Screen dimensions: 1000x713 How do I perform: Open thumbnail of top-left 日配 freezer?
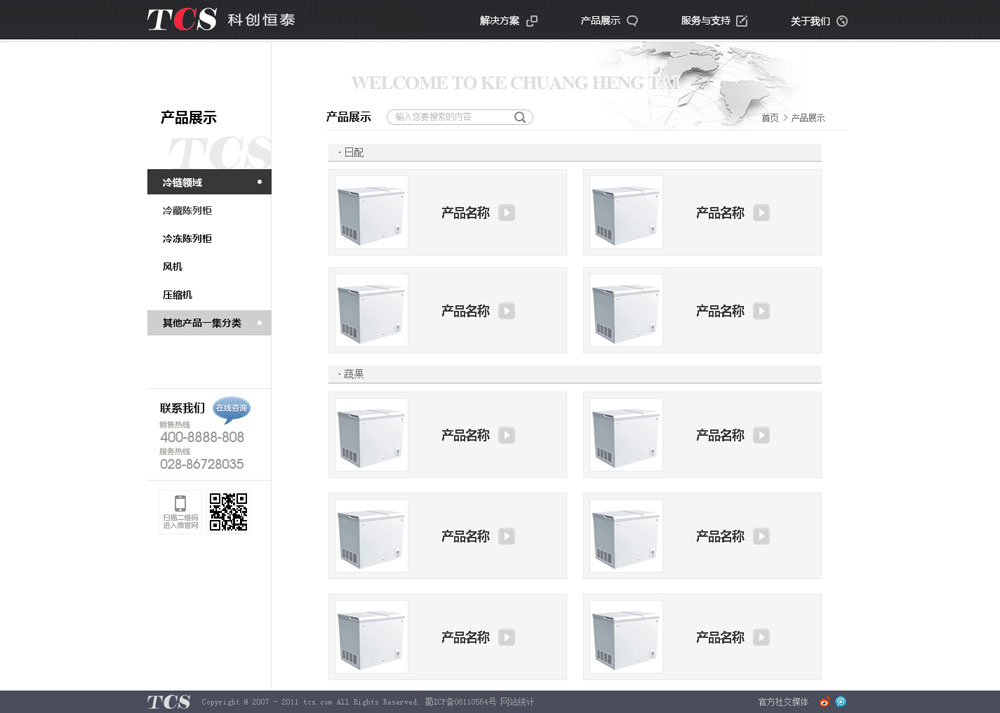coord(372,212)
